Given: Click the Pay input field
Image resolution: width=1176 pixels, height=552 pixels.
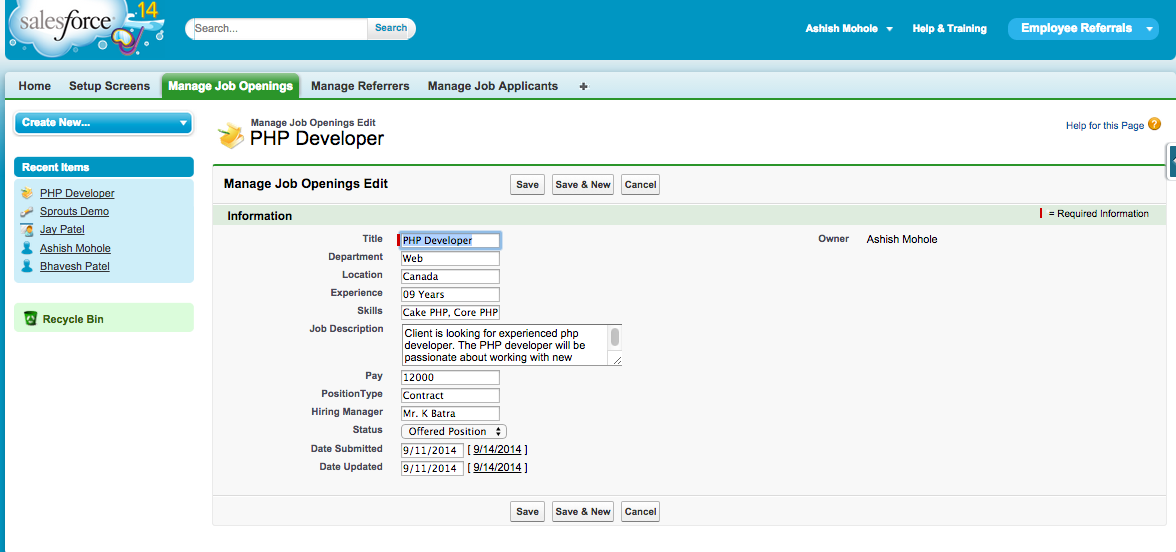Looking at the screenshot, I should [450, 378].
